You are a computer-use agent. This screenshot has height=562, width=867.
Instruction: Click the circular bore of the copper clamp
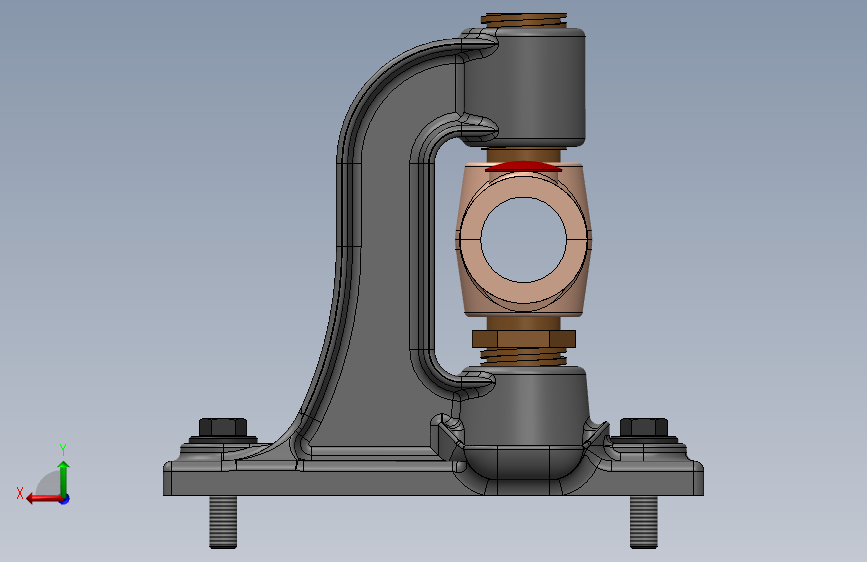[x=524, y=240]
